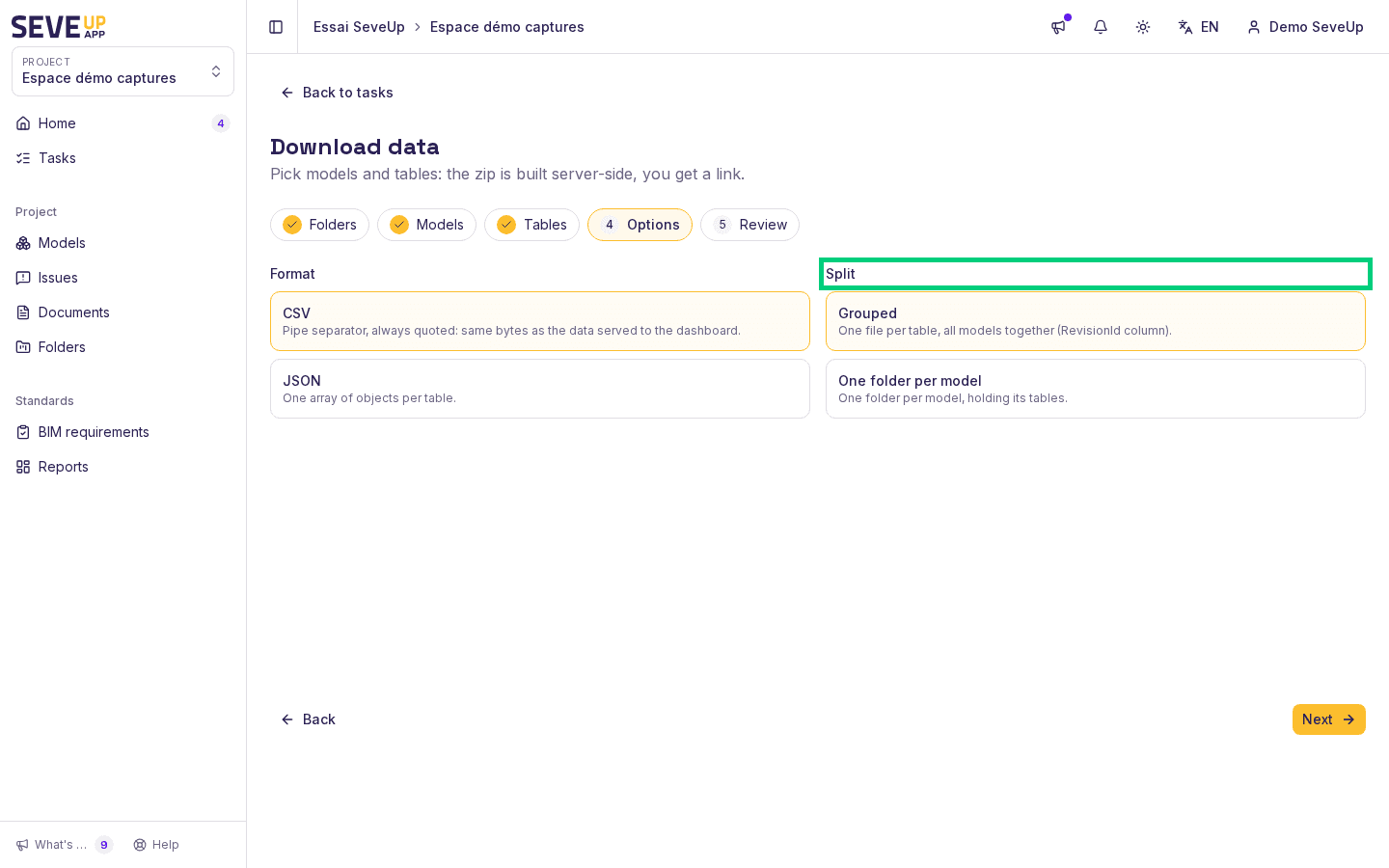The width and height of the screenshot is (1389, 868).
Task: Open BIM requirements standards
Action: (123, 432)
